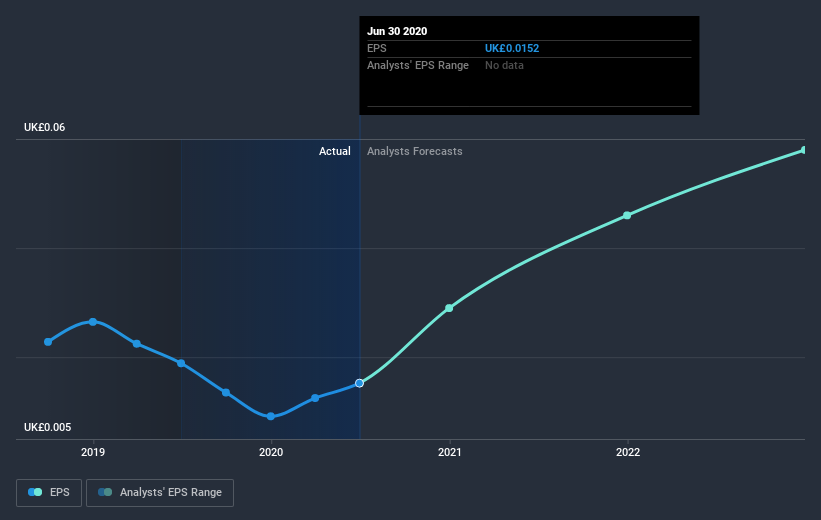Click the UK£0.005 y-axis label
The width and height of the screenshot is (821, 520).
pos(48,427)
